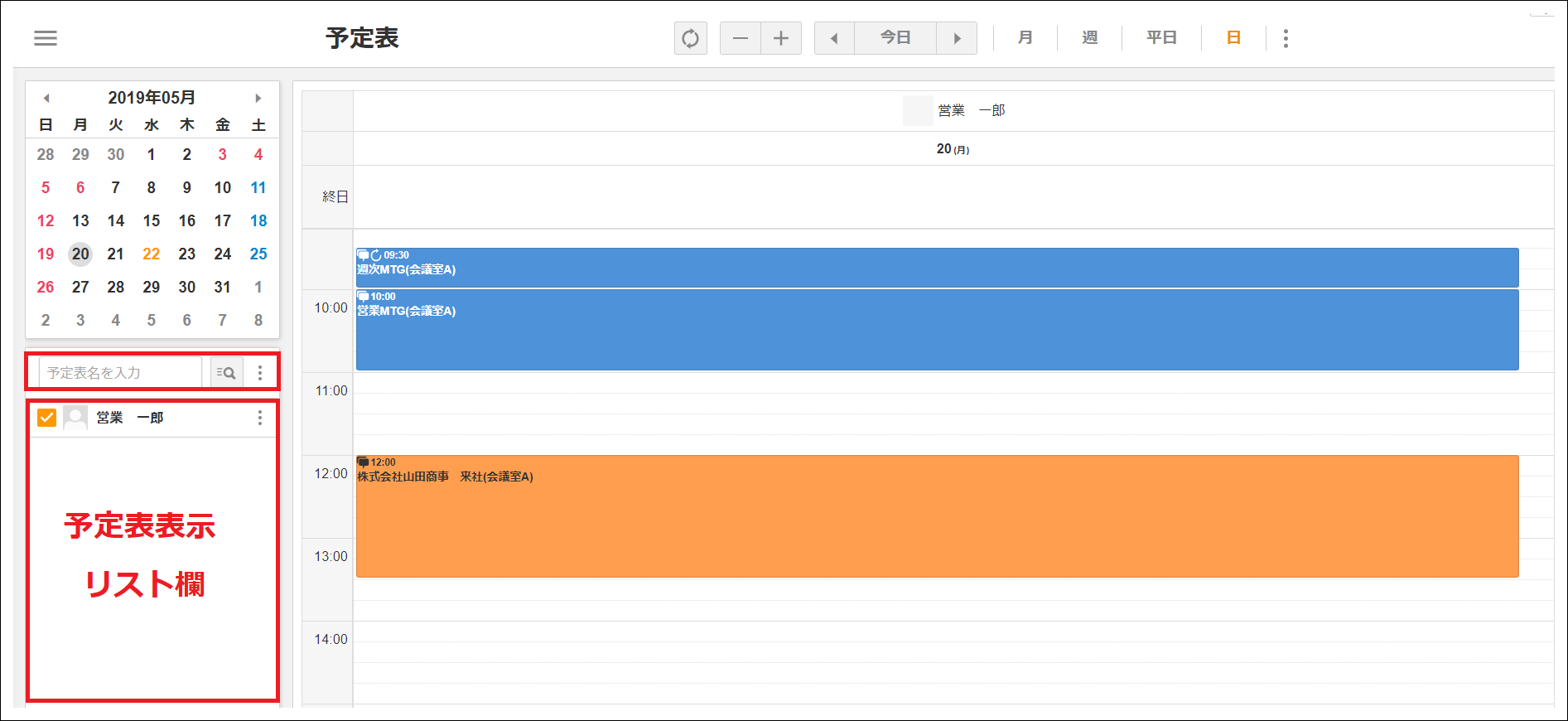Open the hamburger main menu
The width and height of the screenshot is (1568, 721).
(46, 38)
